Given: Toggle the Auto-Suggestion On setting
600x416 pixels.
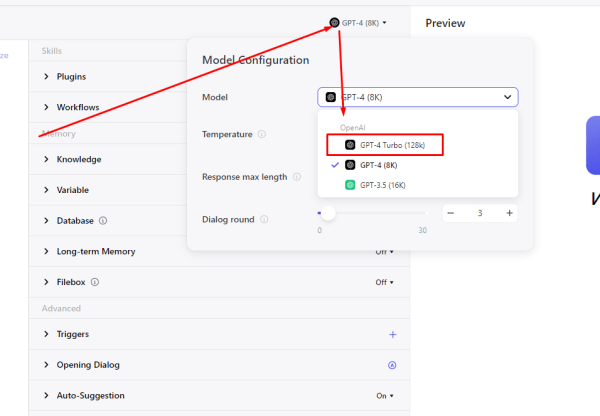Looking at the screenshot, I should pyautogui.click(x=384, y=396).
